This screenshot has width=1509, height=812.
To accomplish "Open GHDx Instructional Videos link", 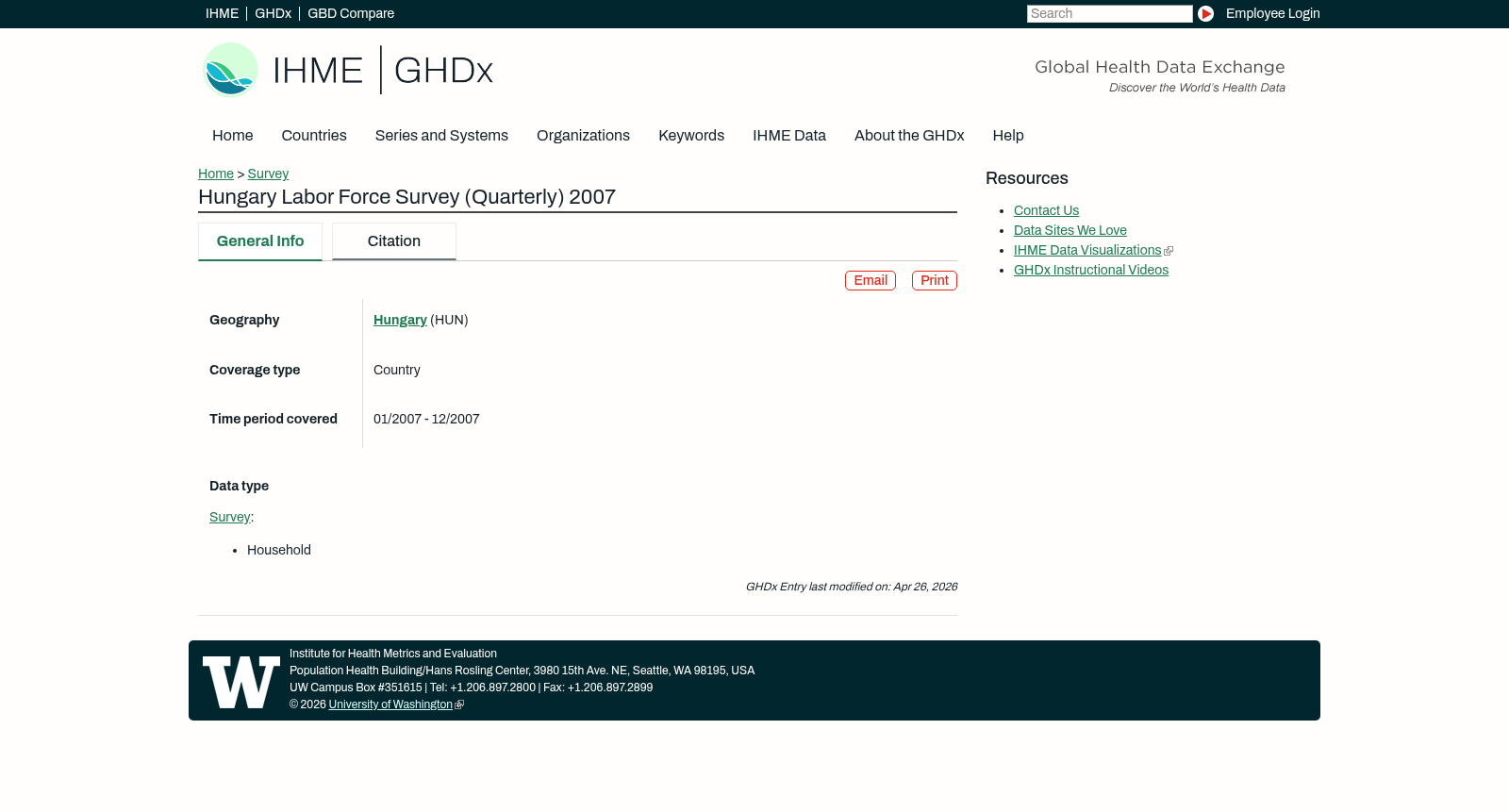I will coord(1091,271).
